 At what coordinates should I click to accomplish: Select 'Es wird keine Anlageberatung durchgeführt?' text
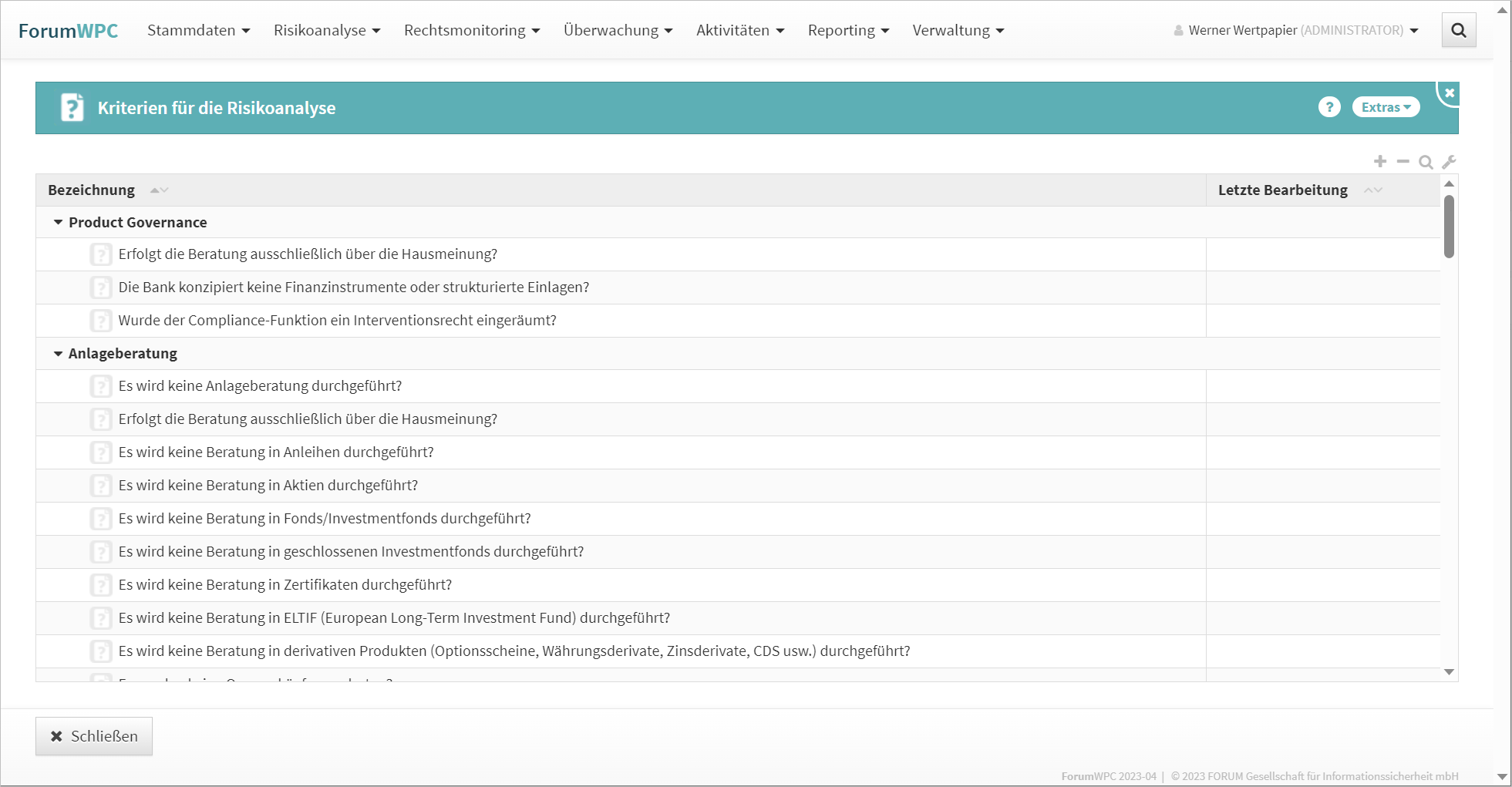click(x=261, y=386)
